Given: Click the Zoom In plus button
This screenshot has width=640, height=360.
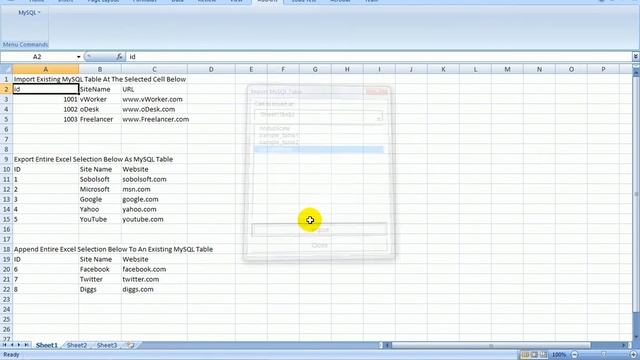Looking at the screenshot, I should pos(633,355).
